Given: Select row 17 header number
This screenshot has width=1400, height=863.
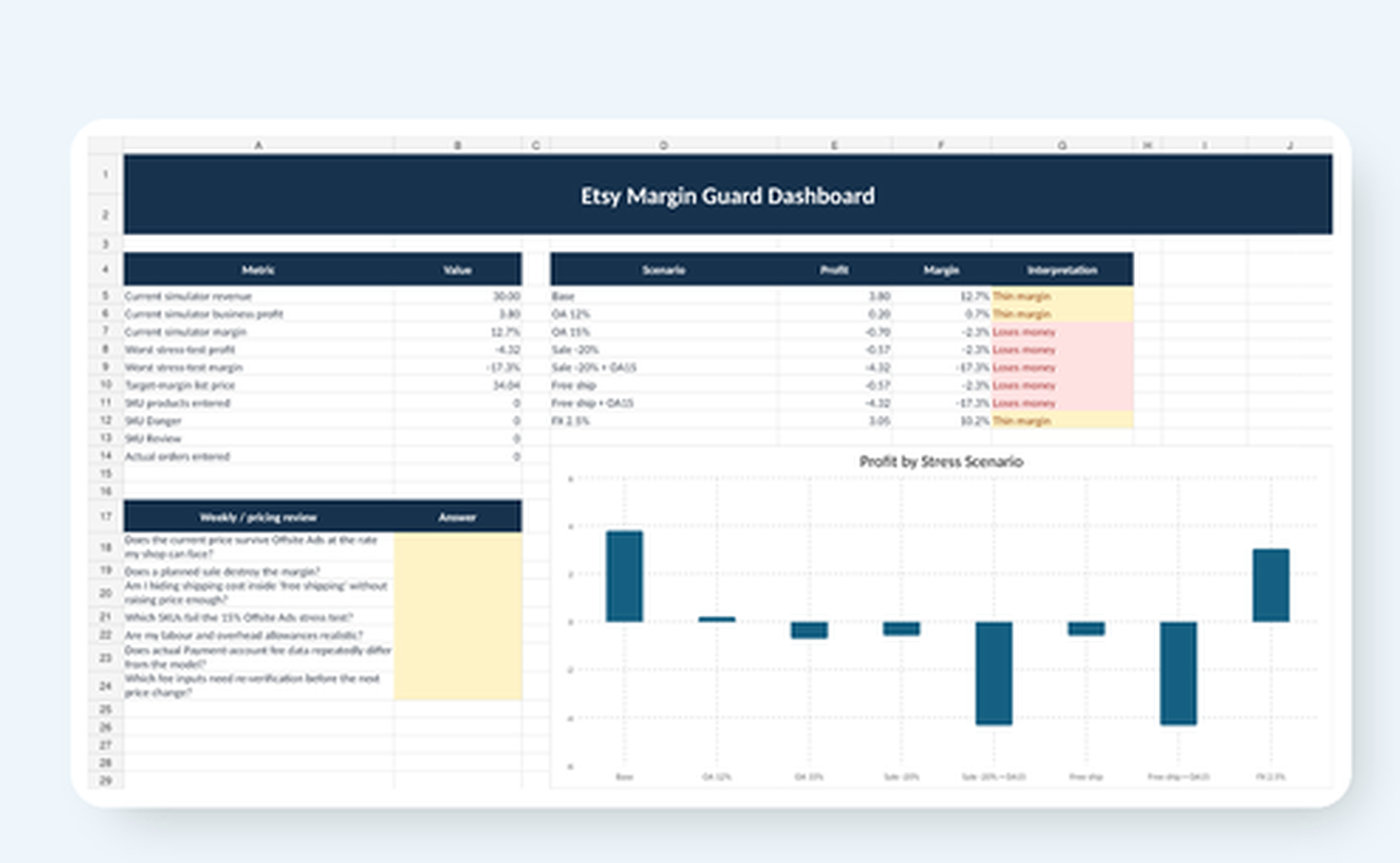Looking at the screenshot, I should point(106,517).
